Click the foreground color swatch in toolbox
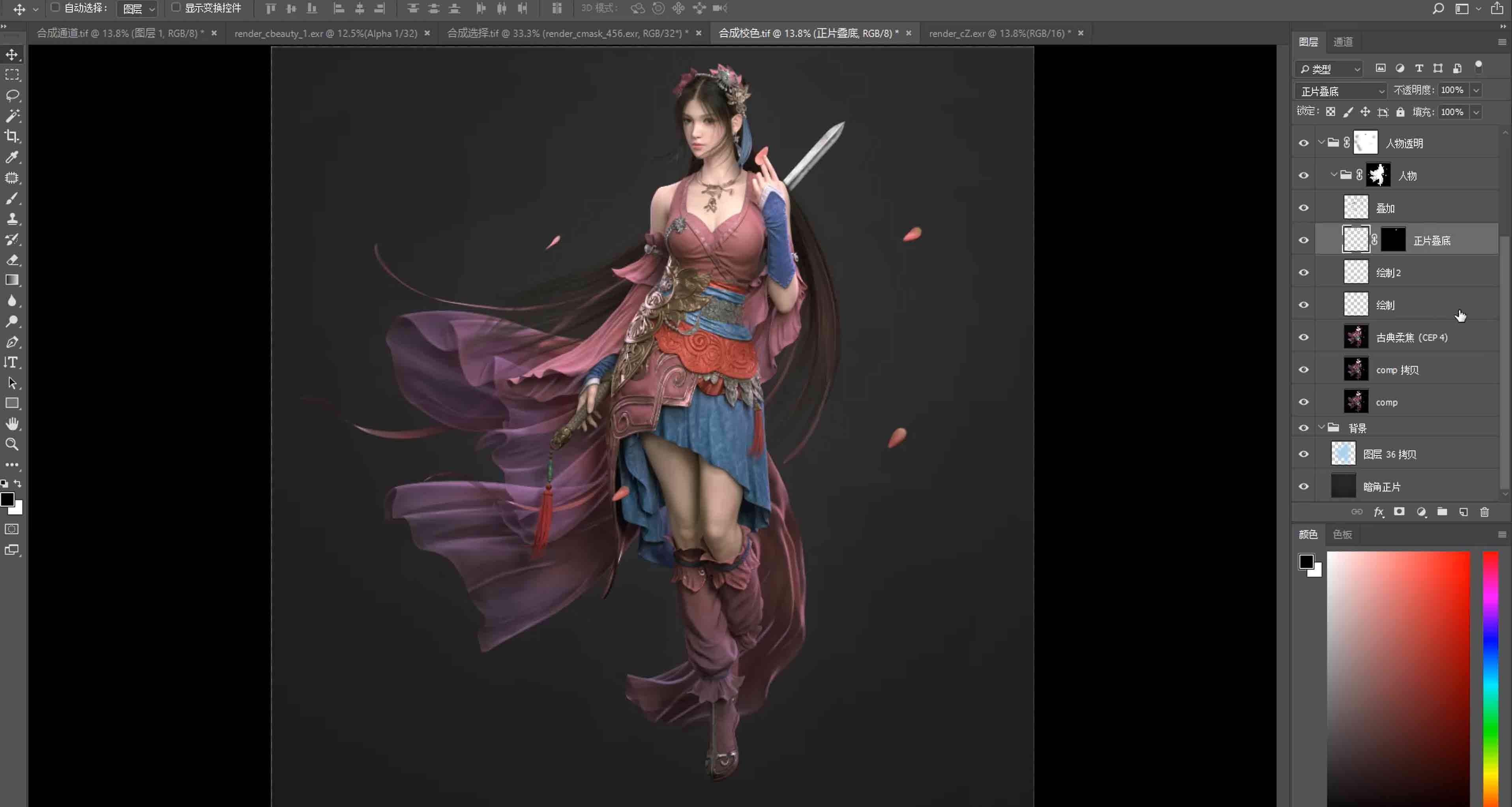This screenshot has width=1512, height=807. (7, 500)
